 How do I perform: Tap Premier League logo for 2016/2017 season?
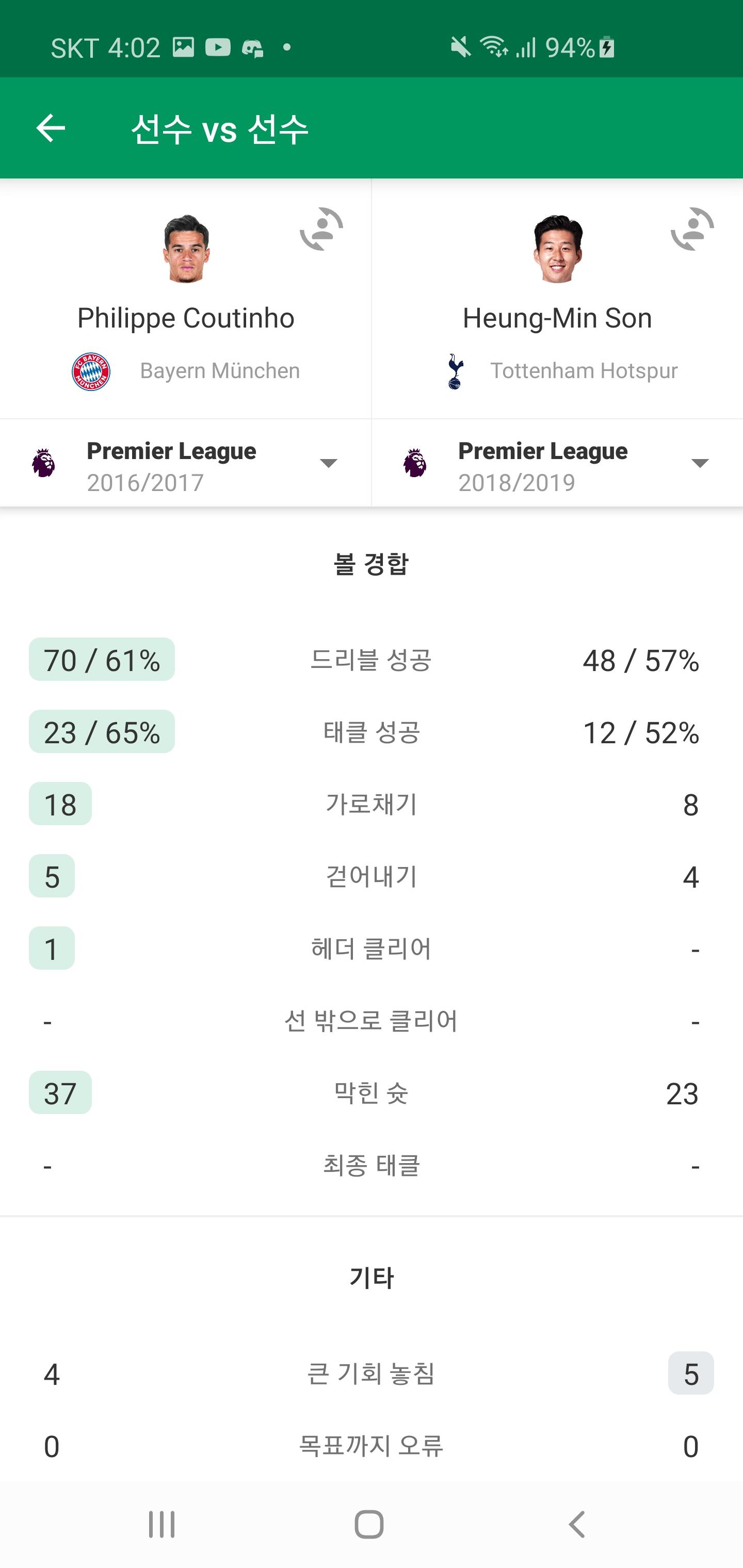pyautogui.click(x=43, y=463)
